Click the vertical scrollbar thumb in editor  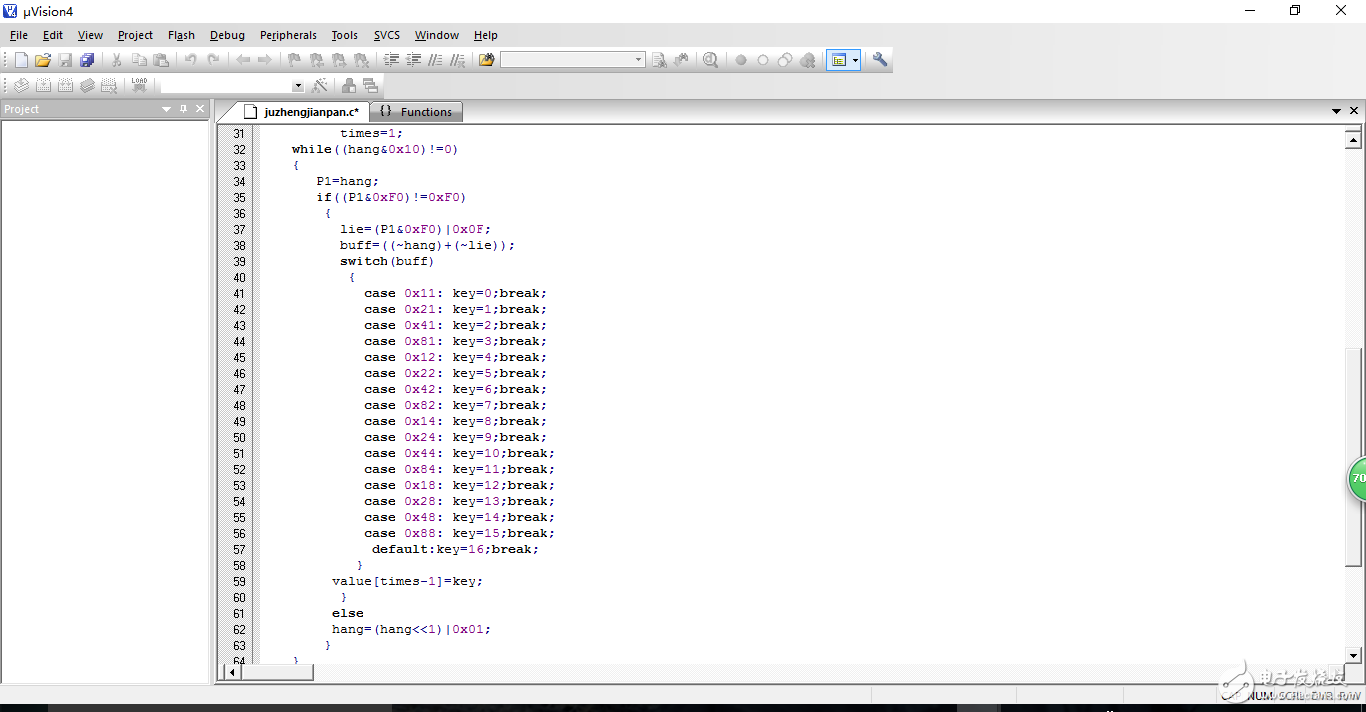tap(1354, 456)
